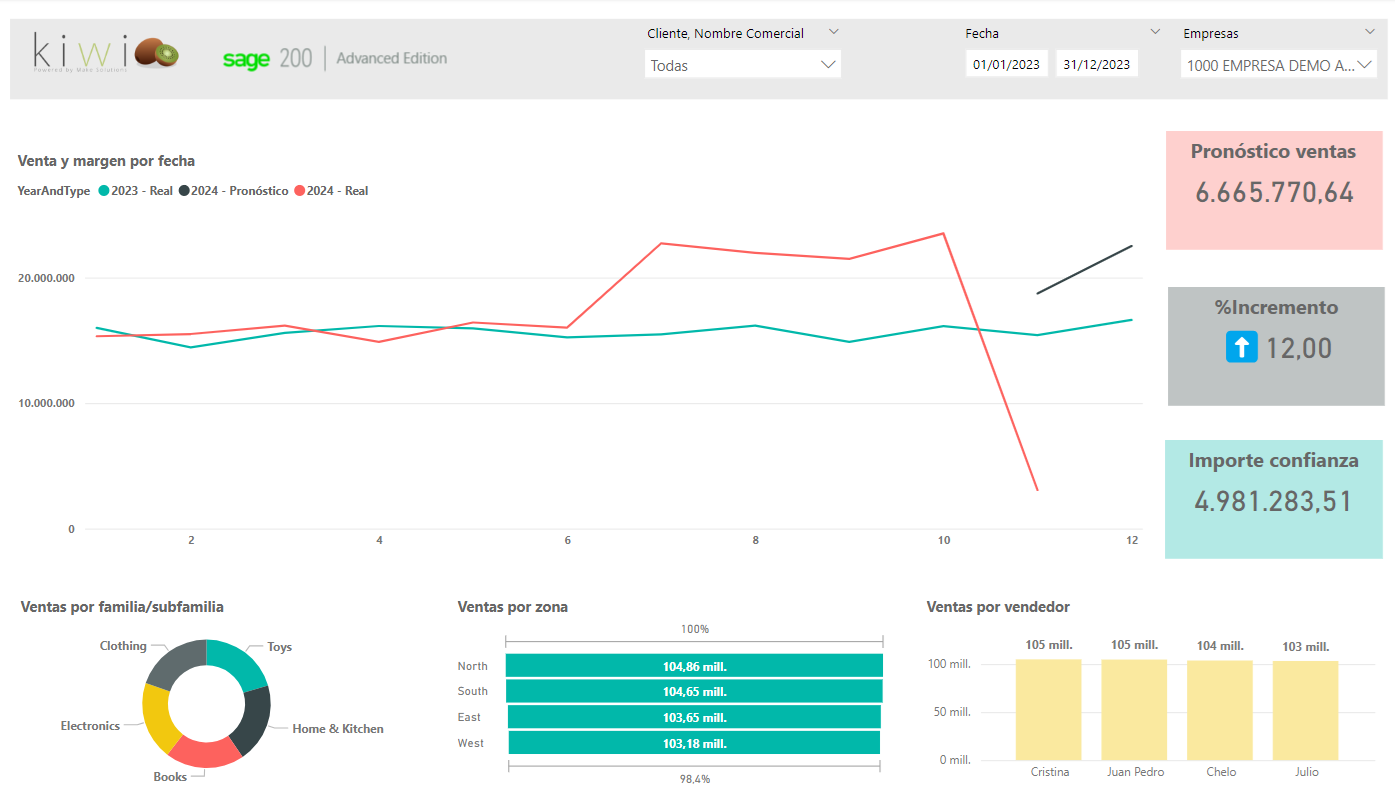Click the Importe confianza card
The height and width of the screenshot is (801, 1395).
tap(1274, 499)
